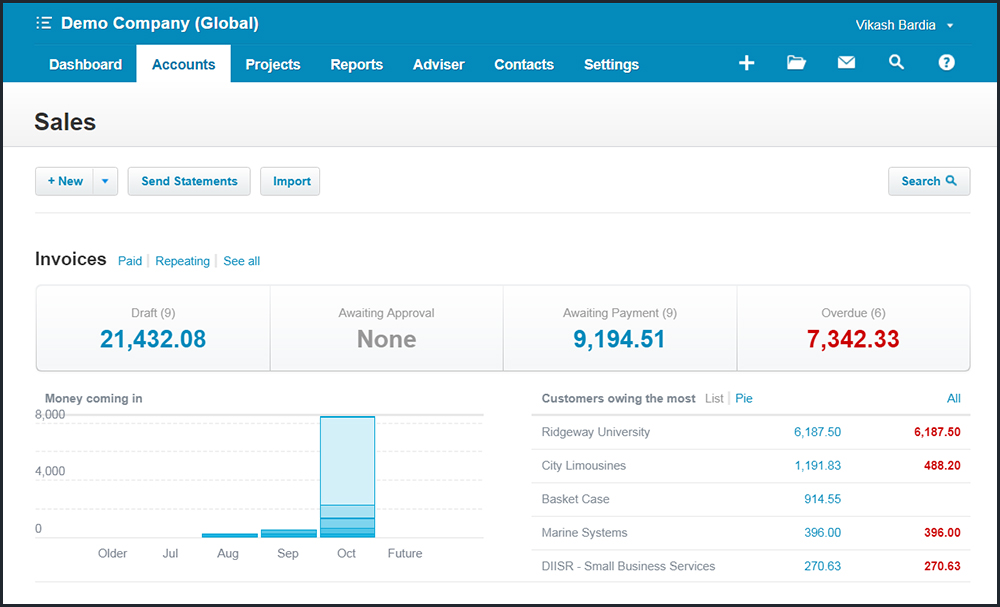Click Ridgeway University blue amount 6,187.50

pos(817,432)
